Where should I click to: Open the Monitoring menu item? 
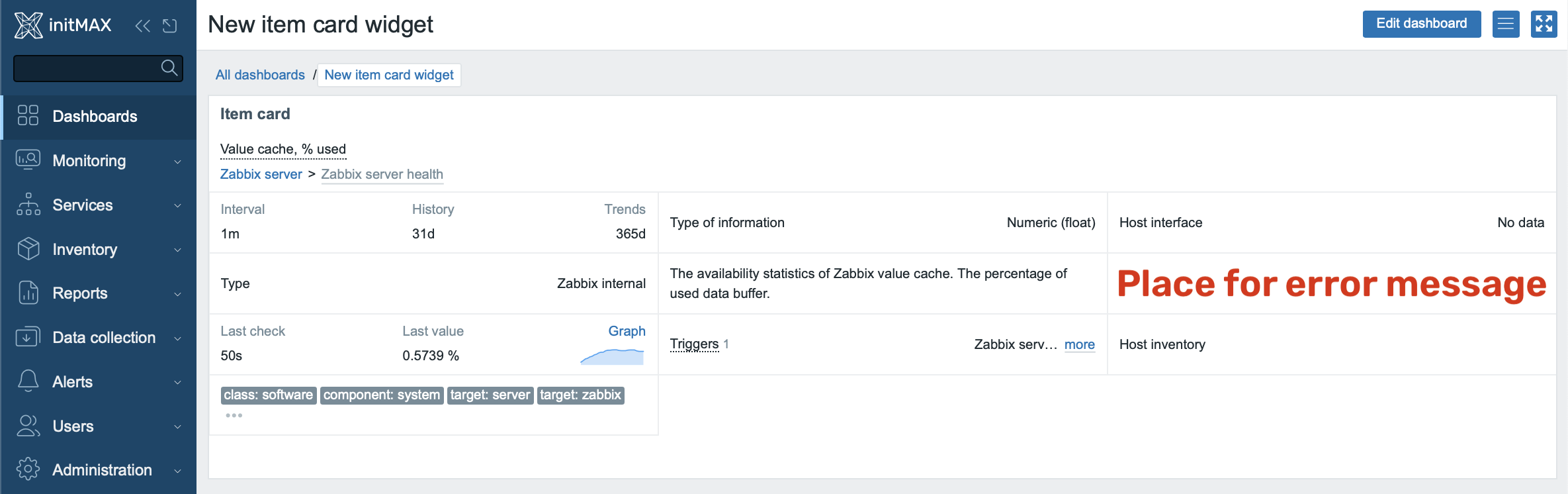99,161
